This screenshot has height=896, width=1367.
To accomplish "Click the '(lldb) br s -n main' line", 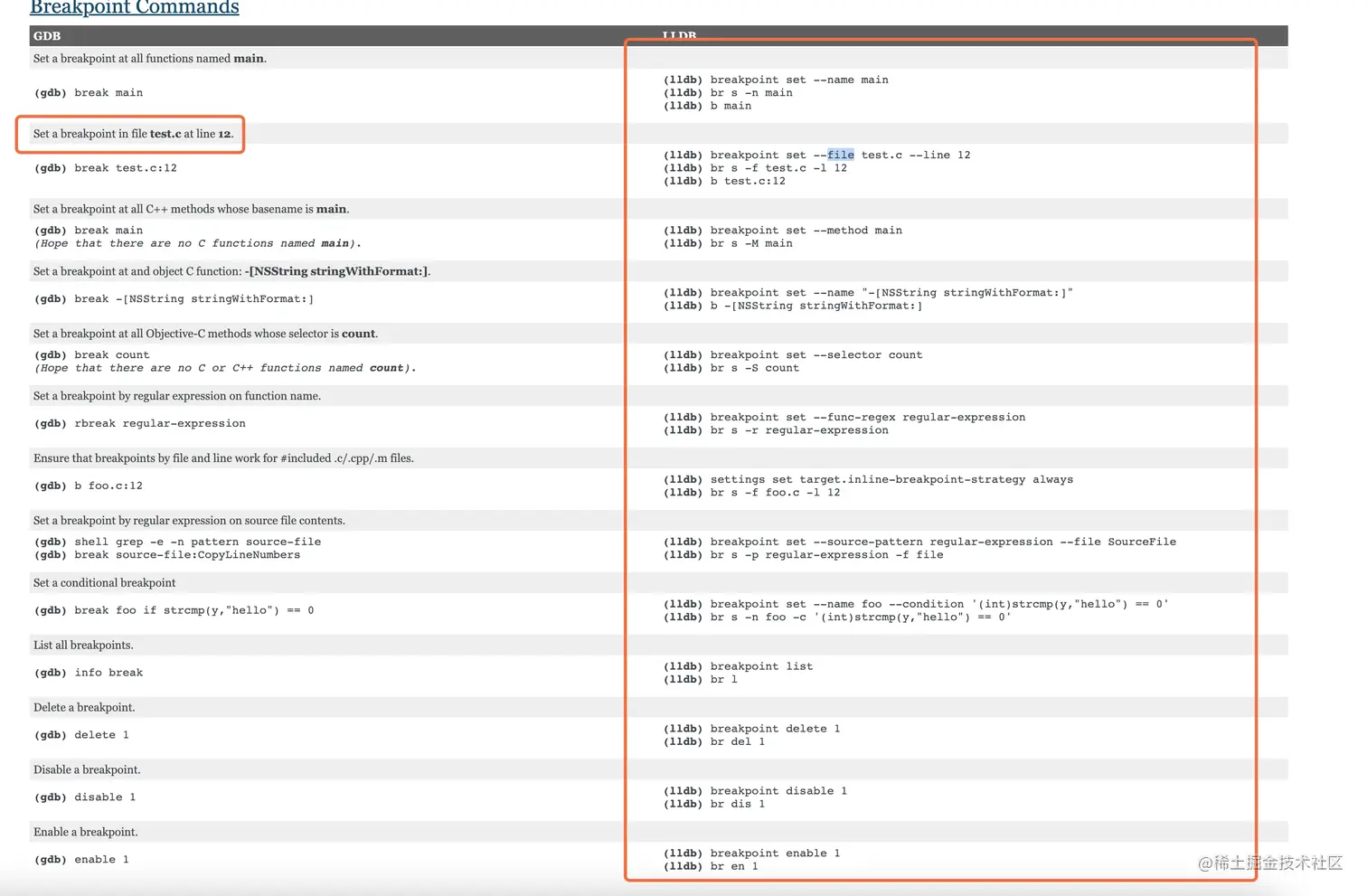I will [728, 93].
